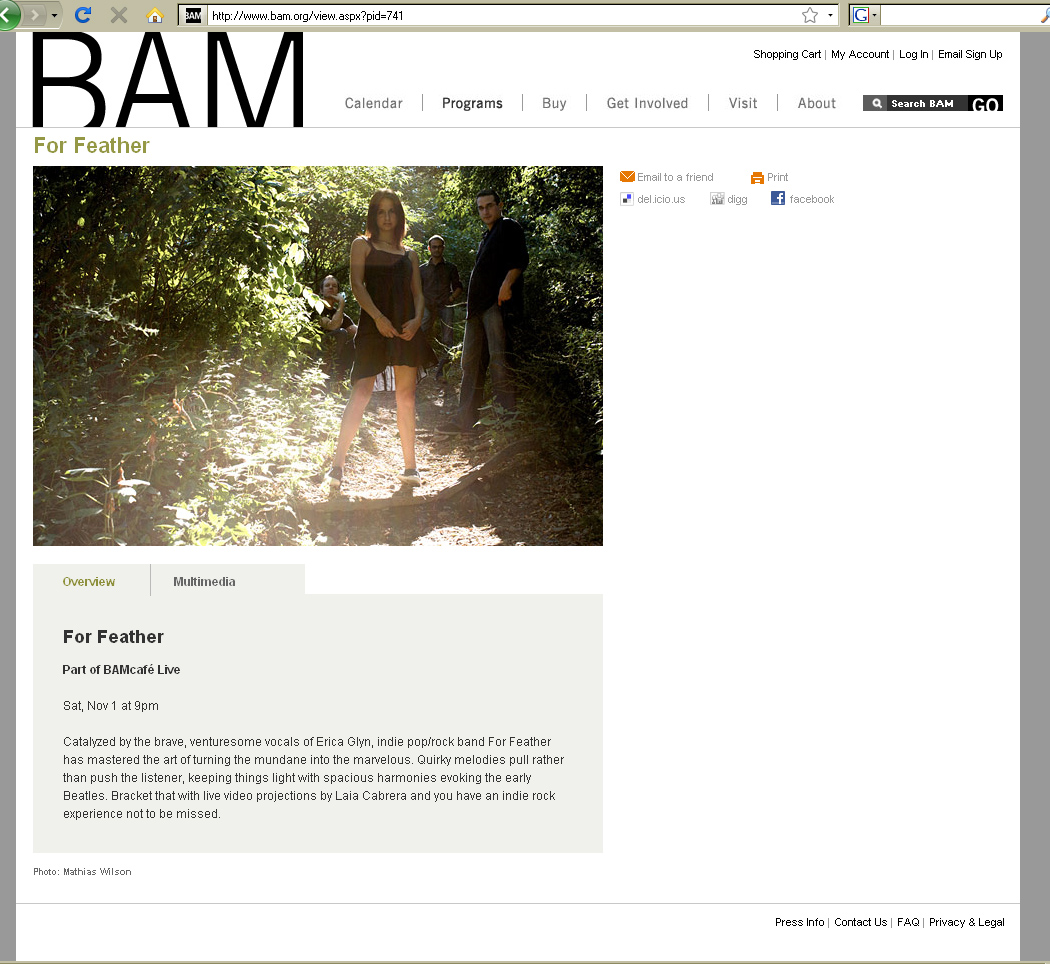Reload the page with the refresh icon
Viewport: 1050px width, 964px height.
click(83, 15)
